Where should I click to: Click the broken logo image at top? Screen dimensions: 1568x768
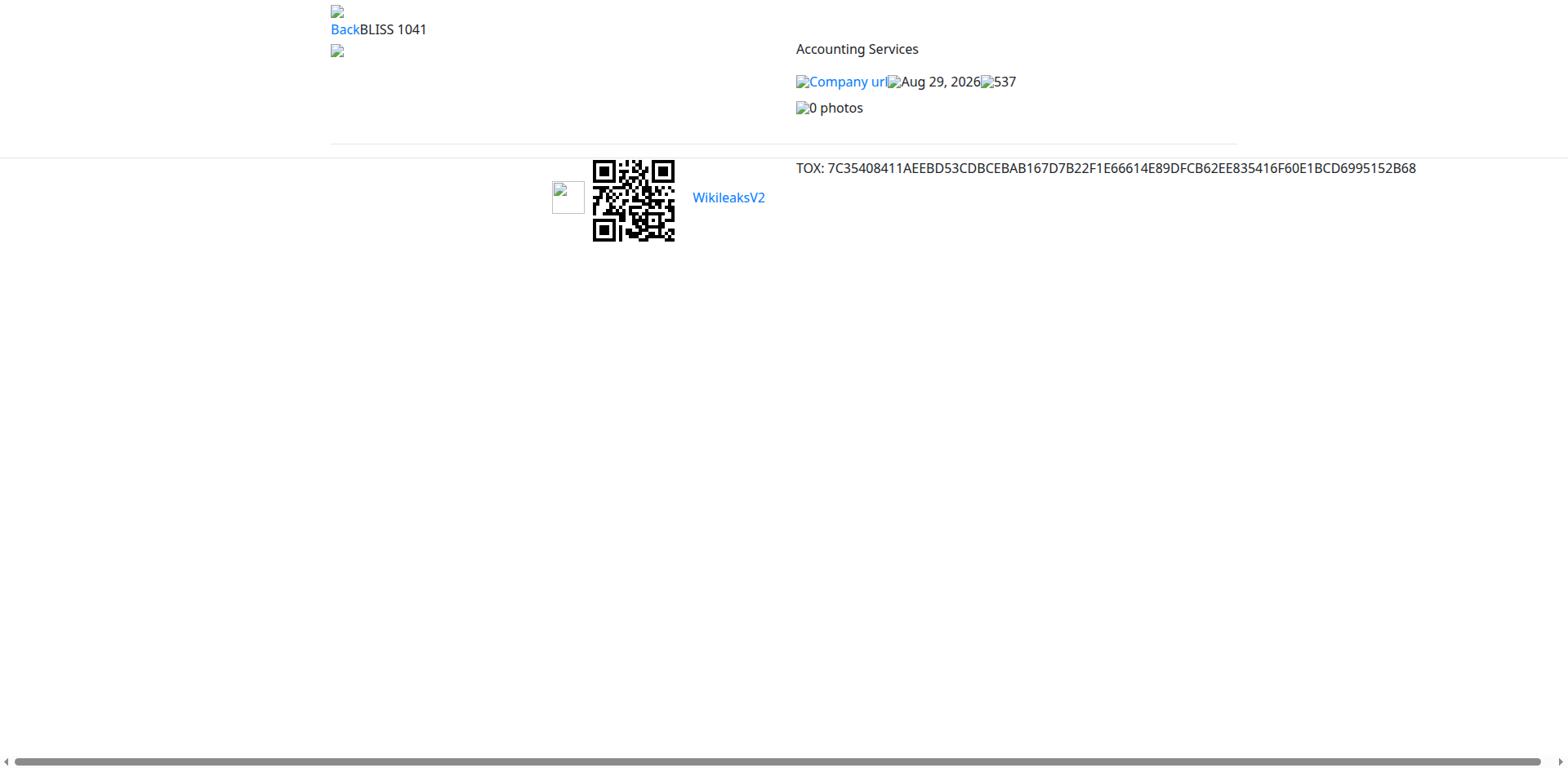click(x=337, y=11)
